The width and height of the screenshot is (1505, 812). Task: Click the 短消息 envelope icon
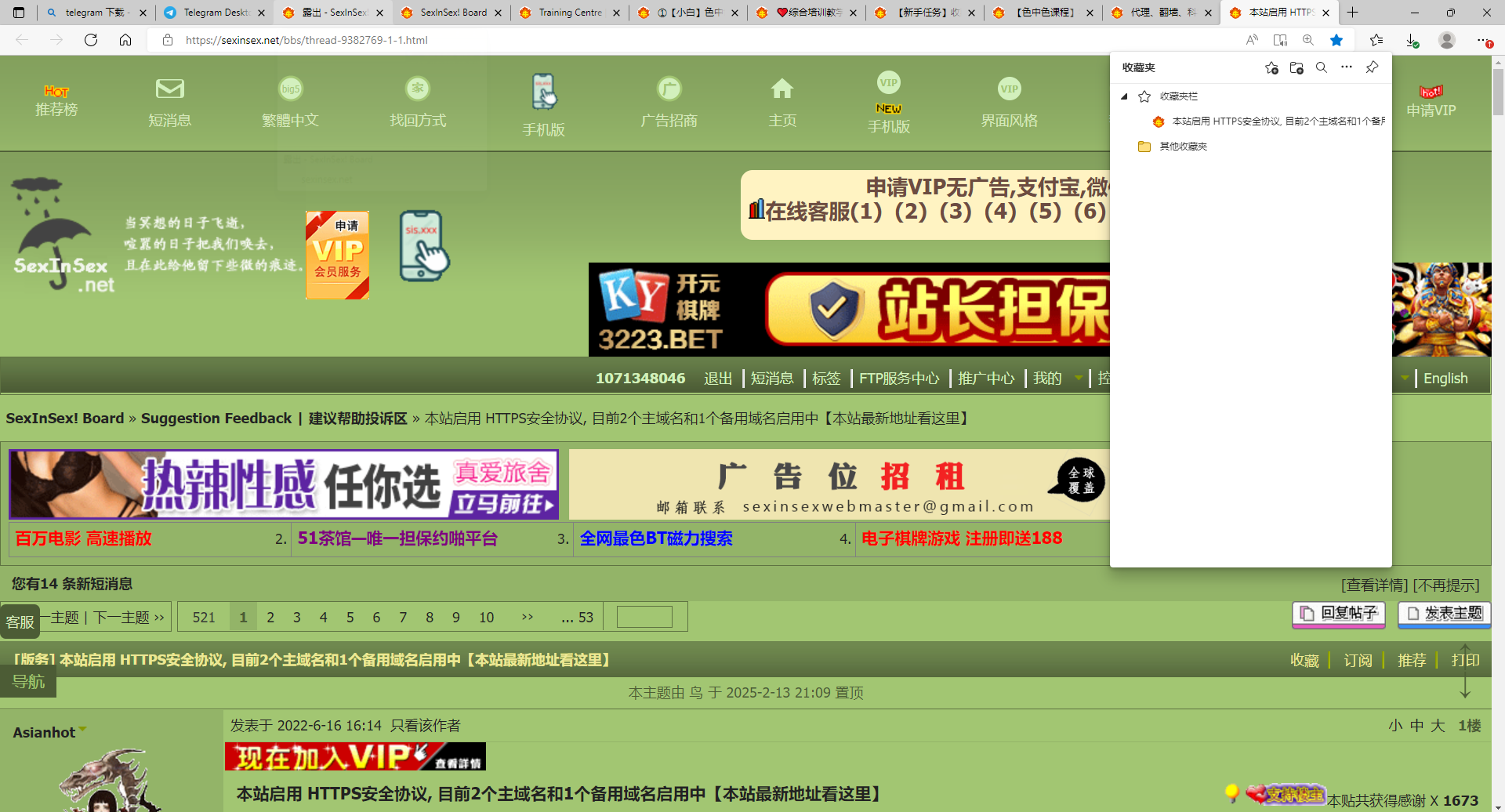click(170, 89)
